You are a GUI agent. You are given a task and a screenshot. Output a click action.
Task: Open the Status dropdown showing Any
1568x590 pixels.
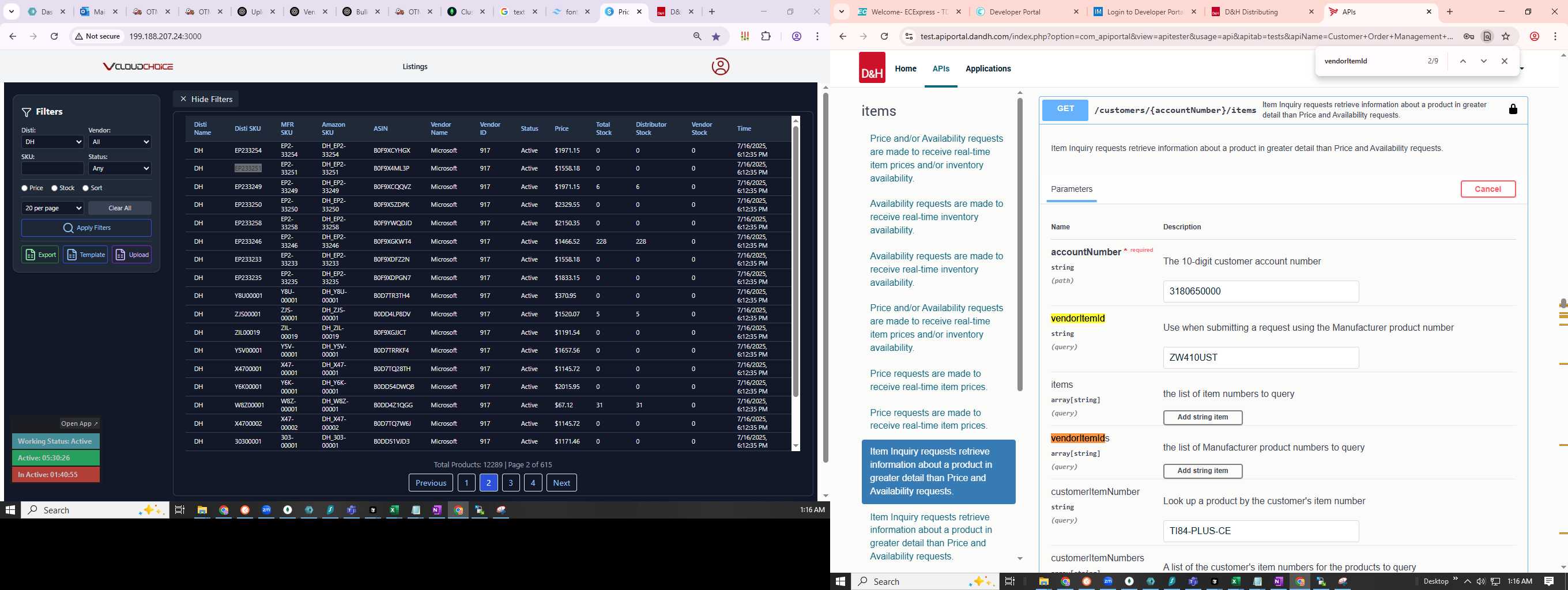click(120, 168)
